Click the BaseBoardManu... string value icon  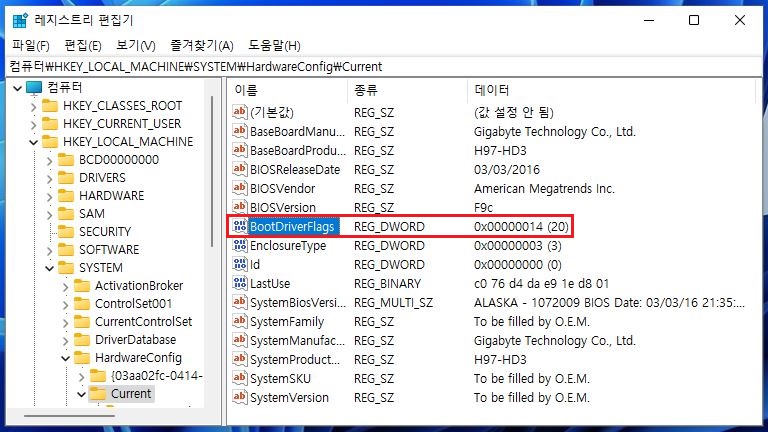click(240, 131)
